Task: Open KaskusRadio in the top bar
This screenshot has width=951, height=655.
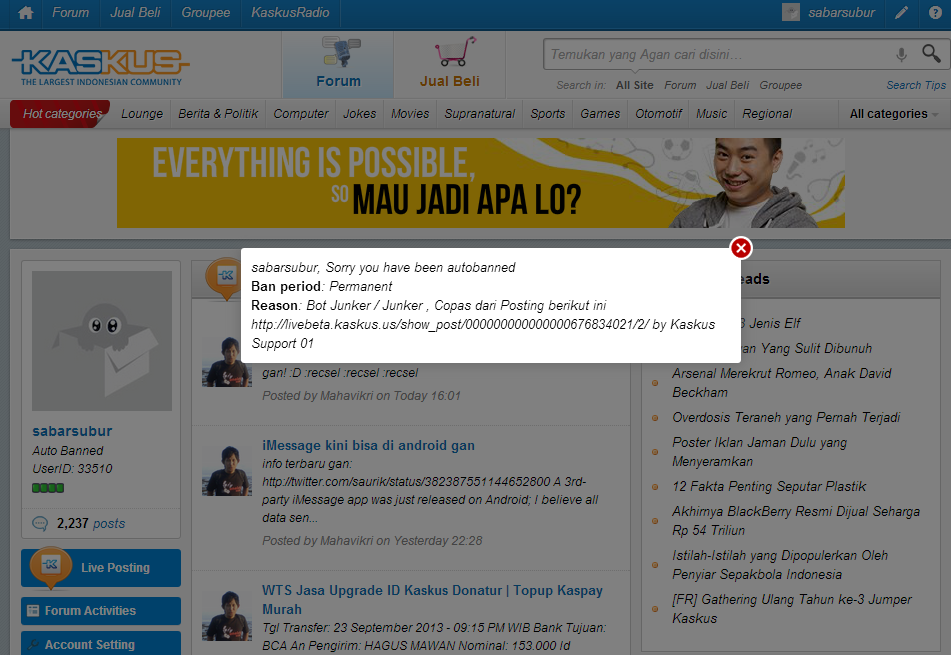Action: pyautogui.click(x=291, y=13)
